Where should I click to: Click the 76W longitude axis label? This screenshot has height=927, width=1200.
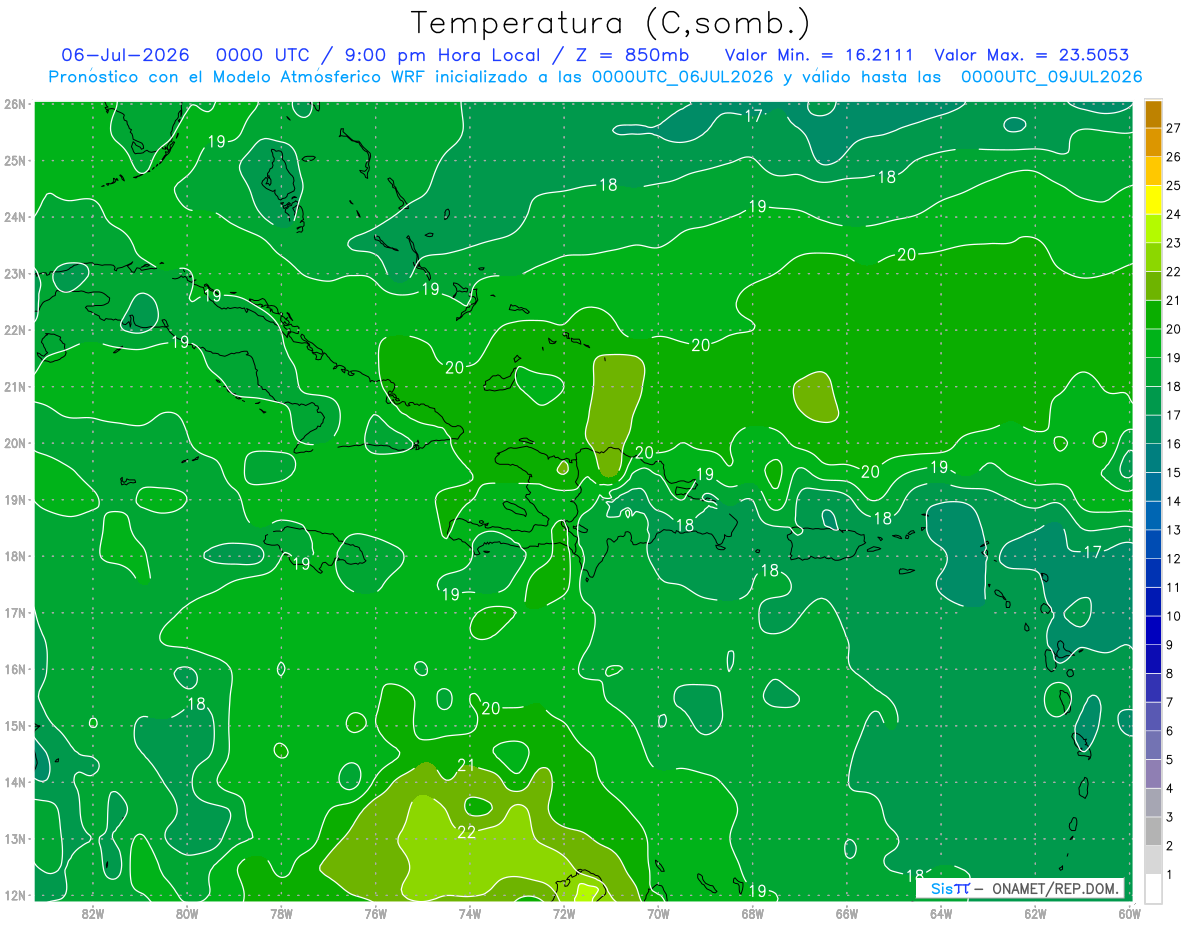pyautogui.click(x=375, y=913)
